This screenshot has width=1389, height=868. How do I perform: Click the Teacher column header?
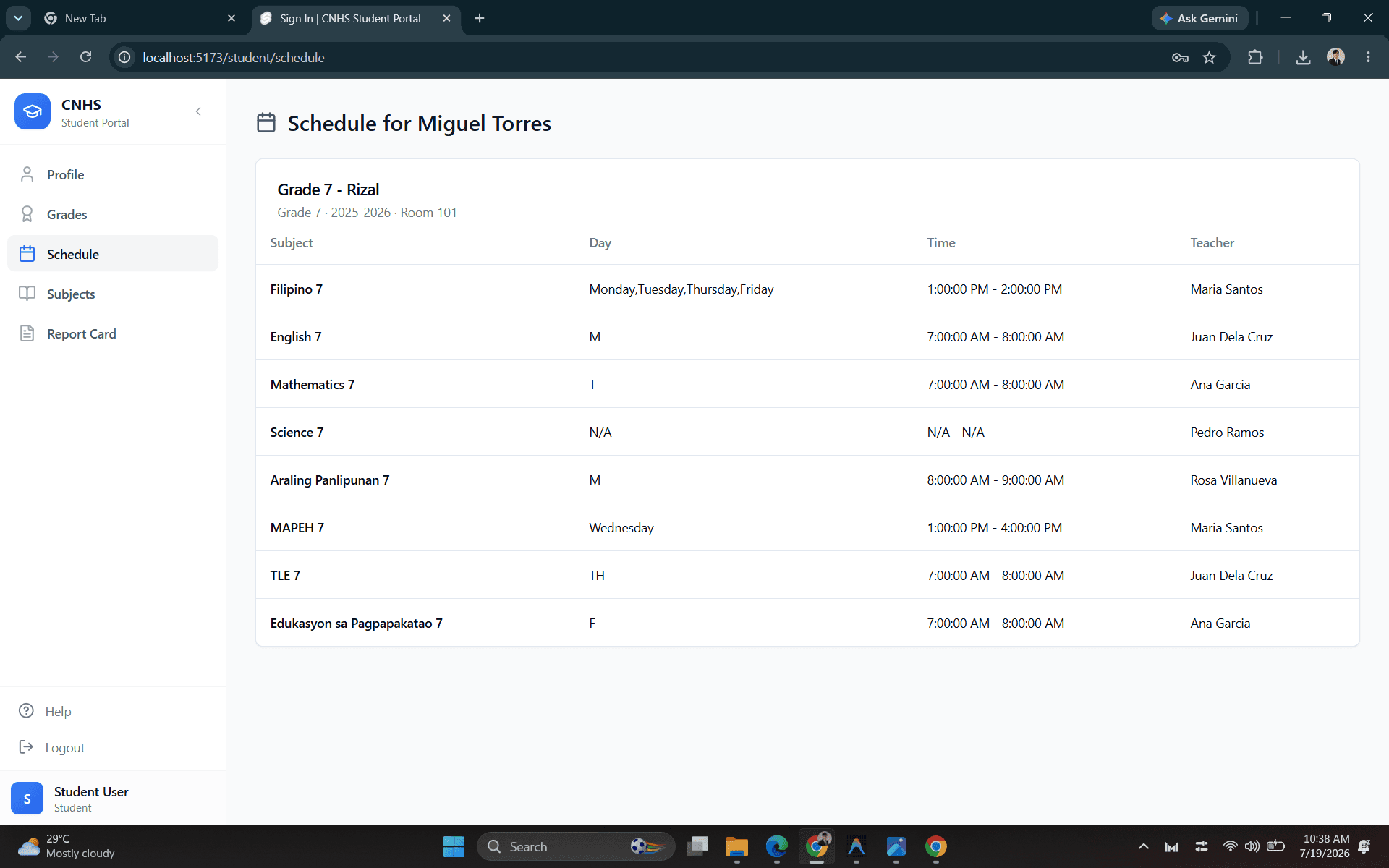[1212, 243]
